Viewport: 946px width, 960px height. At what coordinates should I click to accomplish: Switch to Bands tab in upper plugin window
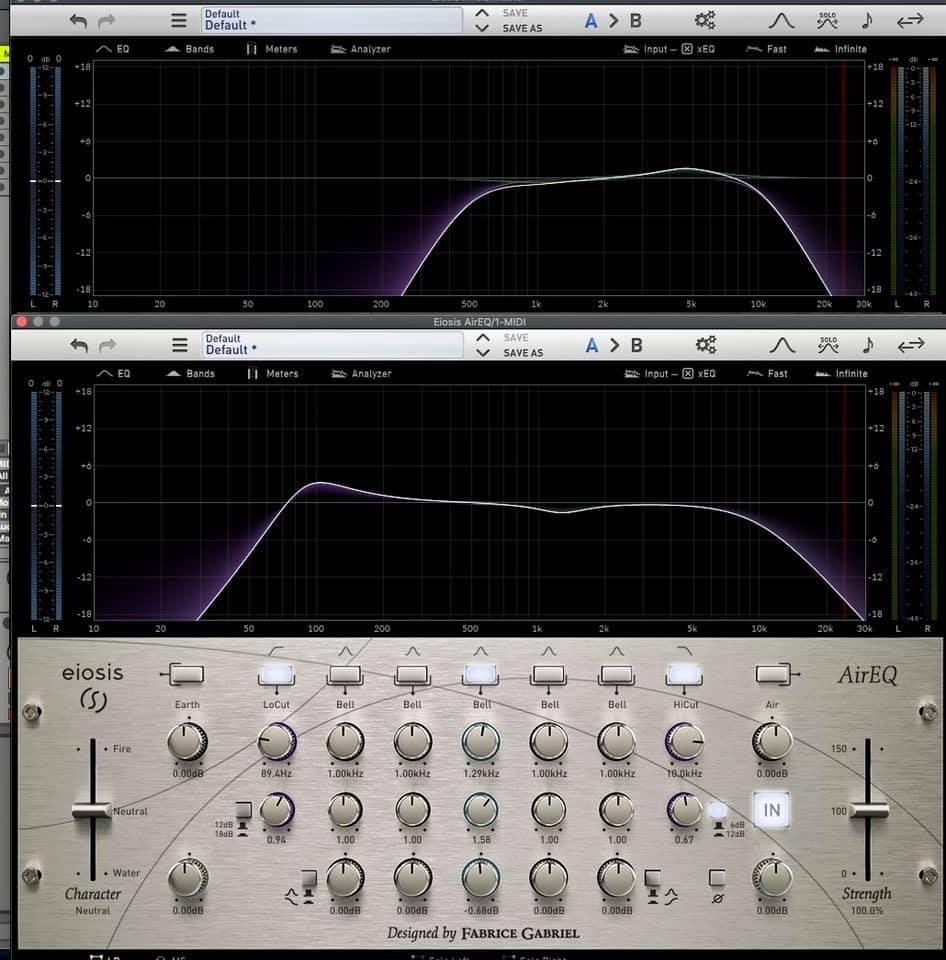tap(190, 49)
